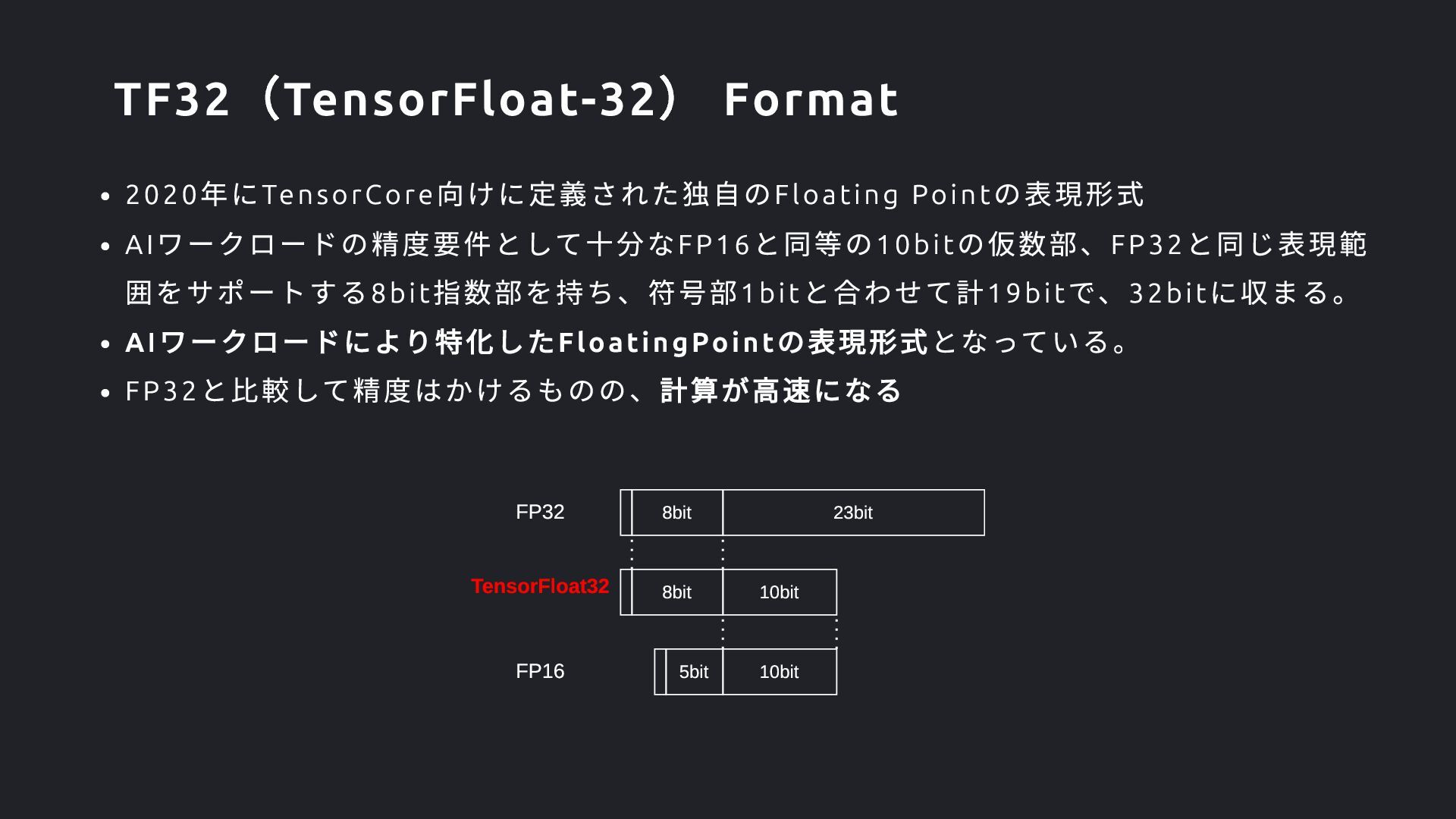This screenshot has height=819, width=1456.
Task: Select the 10bit mantissa box of TensorFloat32
Action: 780,592
